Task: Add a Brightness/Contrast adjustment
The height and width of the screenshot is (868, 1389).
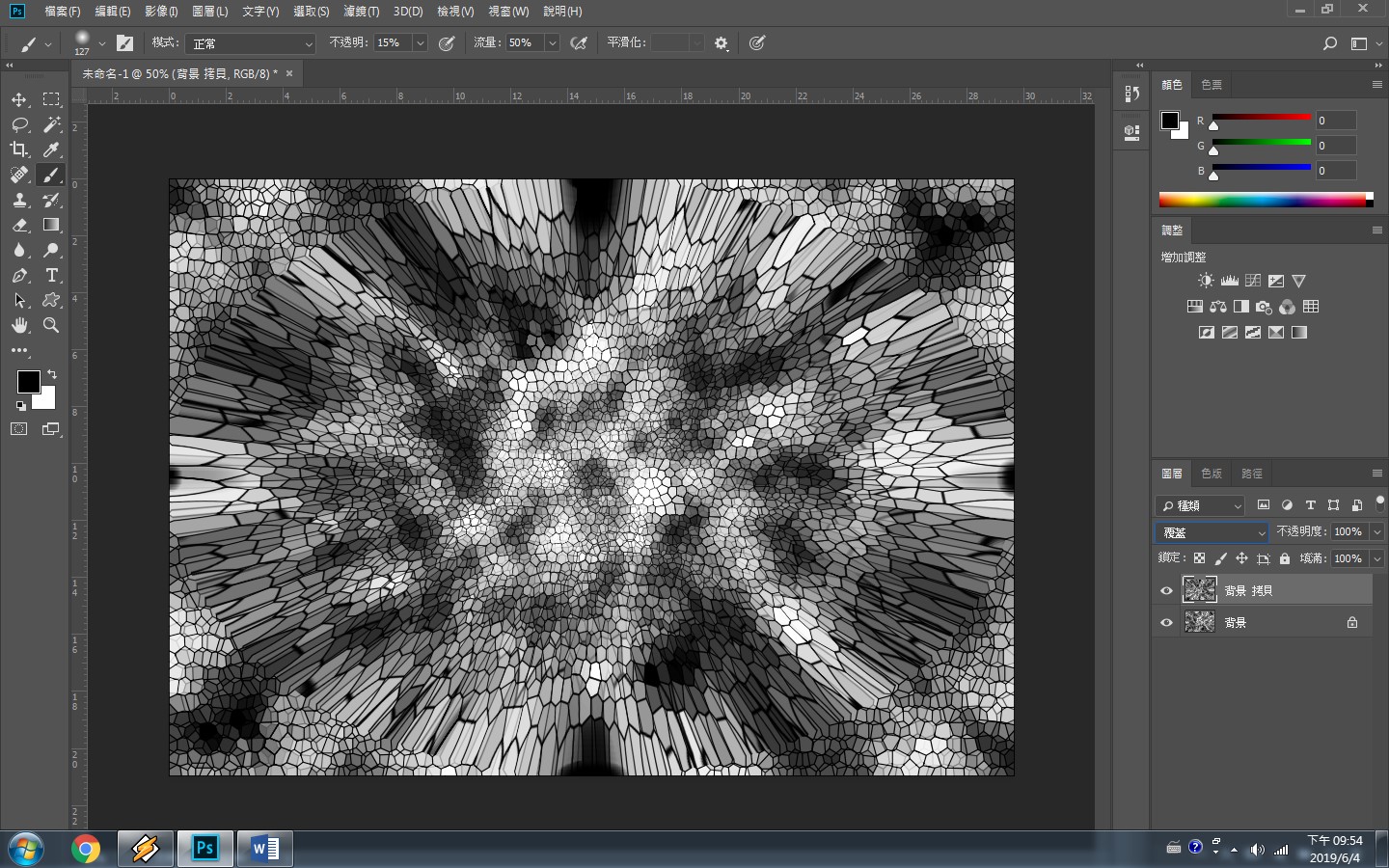Action: [x=1206, y=281]
